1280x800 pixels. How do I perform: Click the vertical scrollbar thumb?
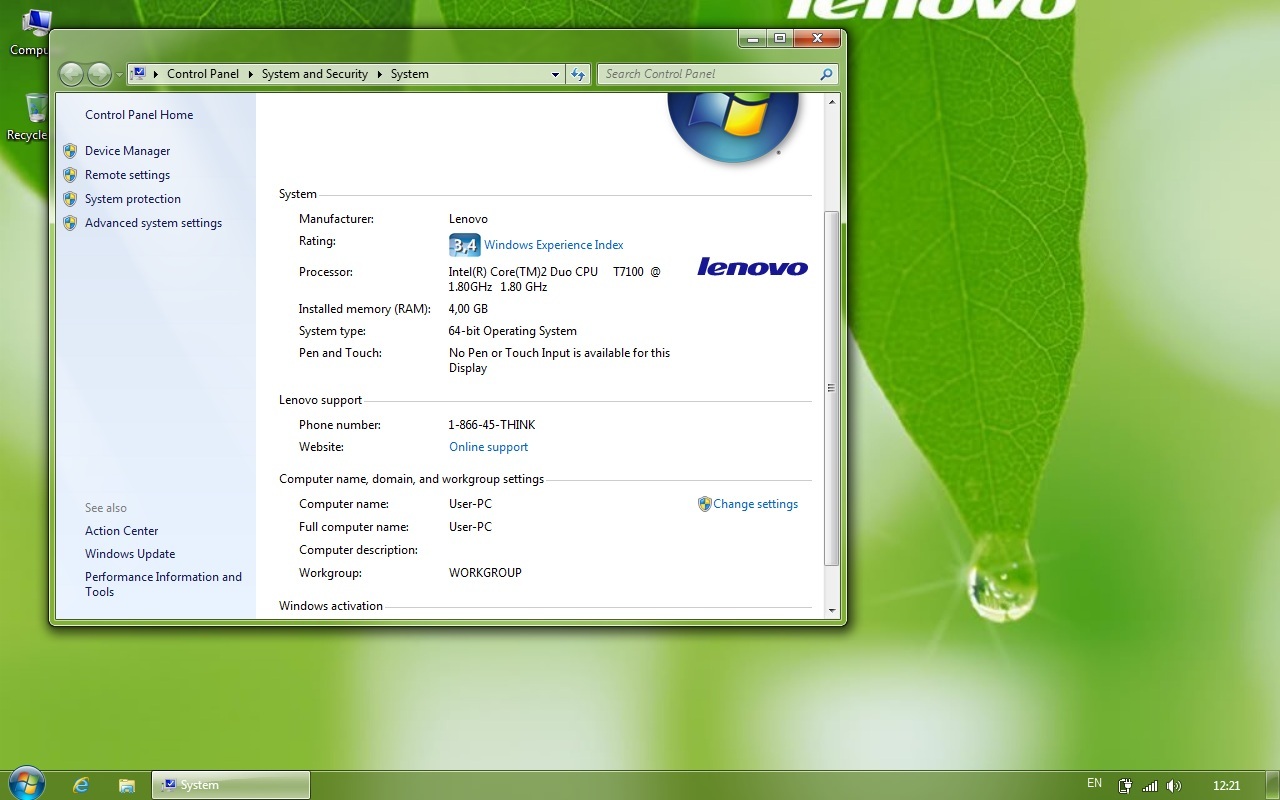[x=832, y=388]
